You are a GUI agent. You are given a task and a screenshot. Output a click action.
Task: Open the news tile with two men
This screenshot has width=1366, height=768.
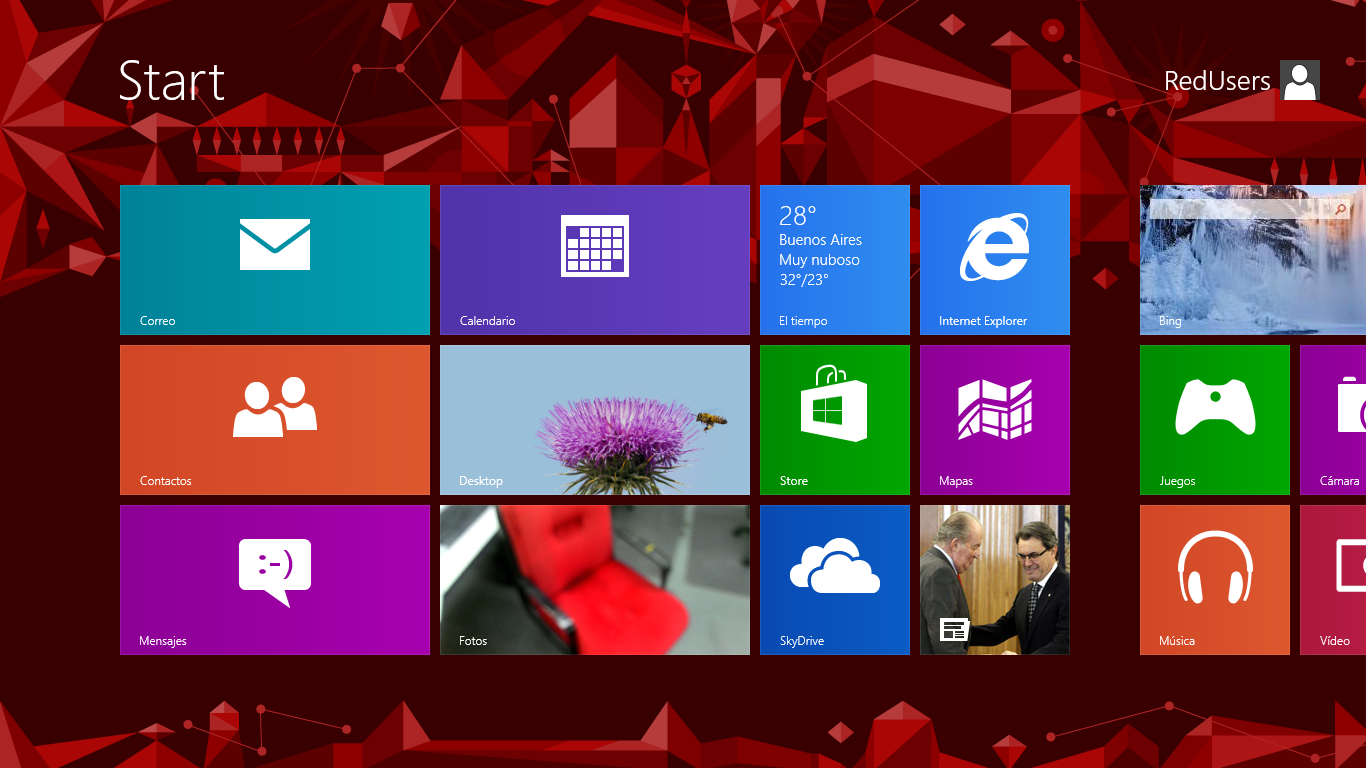tap(995, 580)
